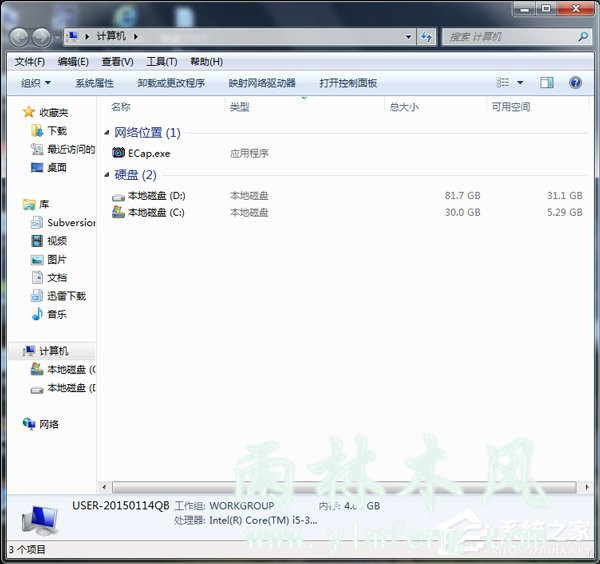This screenshot has width=600, height=564.
Task: Select 本地磁盘 (C:) in the file list
Action: (148, 212)
